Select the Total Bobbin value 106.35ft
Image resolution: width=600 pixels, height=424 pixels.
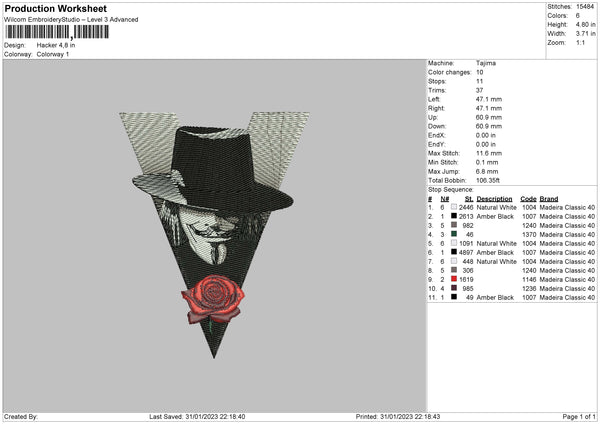pyautogui.click(x=488, y=180)
